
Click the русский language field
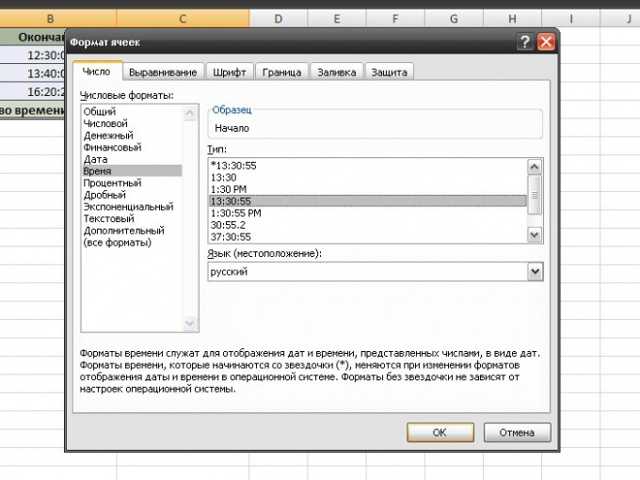(368, 271)
